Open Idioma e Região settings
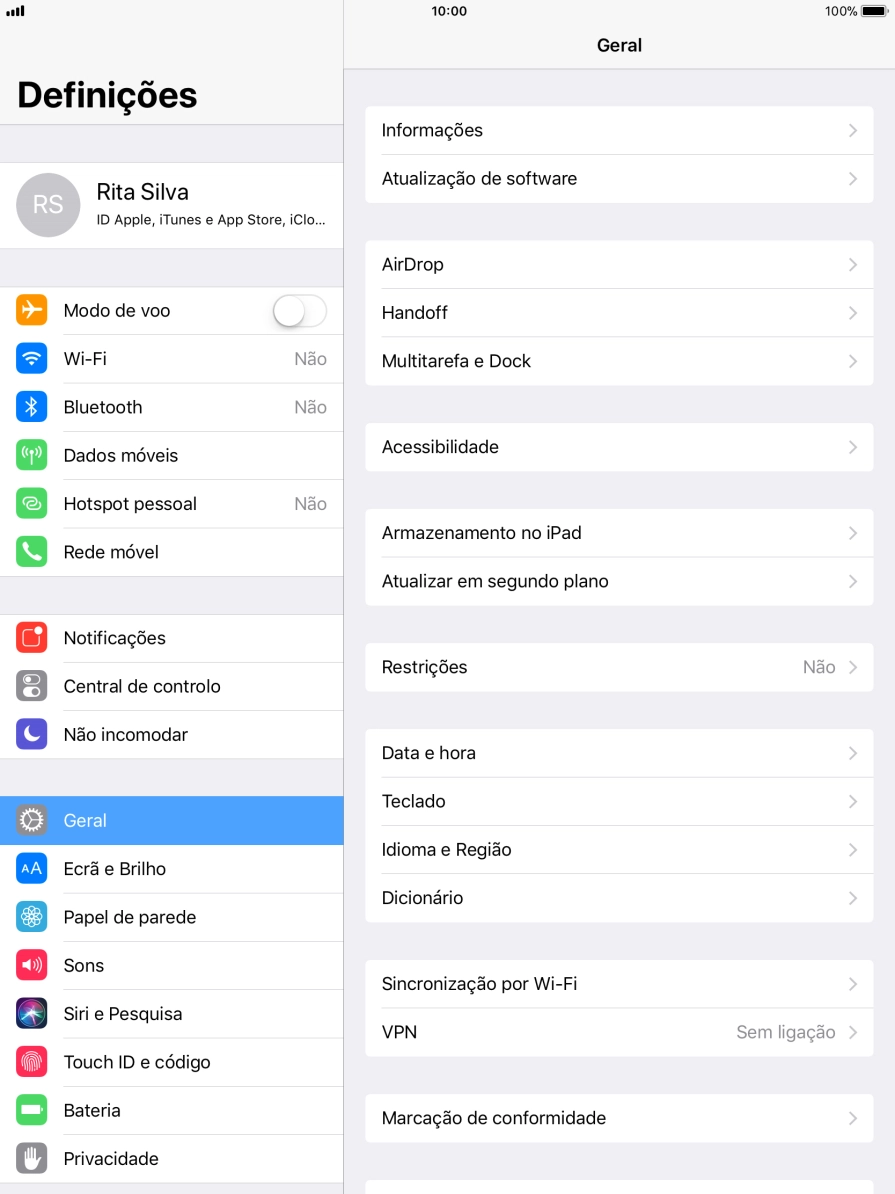 tap(619, 850)
